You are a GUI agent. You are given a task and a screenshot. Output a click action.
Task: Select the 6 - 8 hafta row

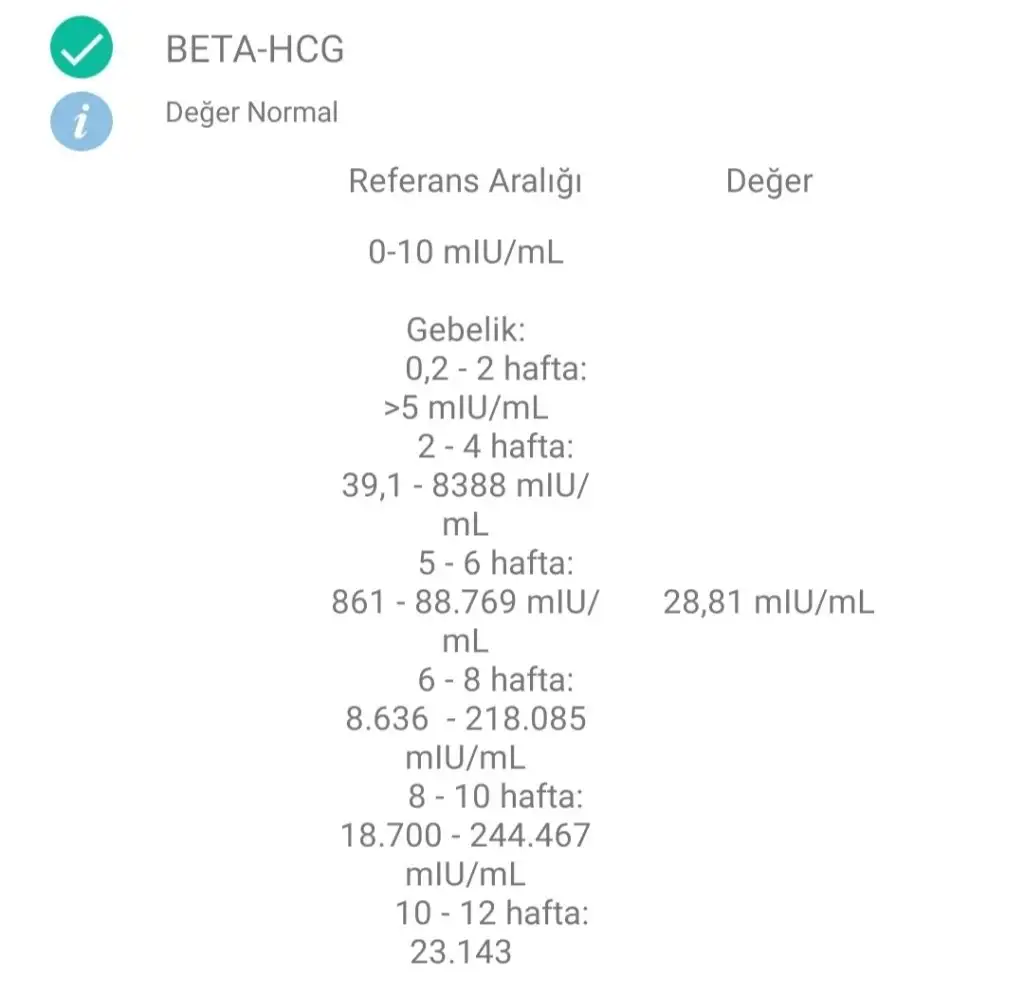(x=496, y=680)
